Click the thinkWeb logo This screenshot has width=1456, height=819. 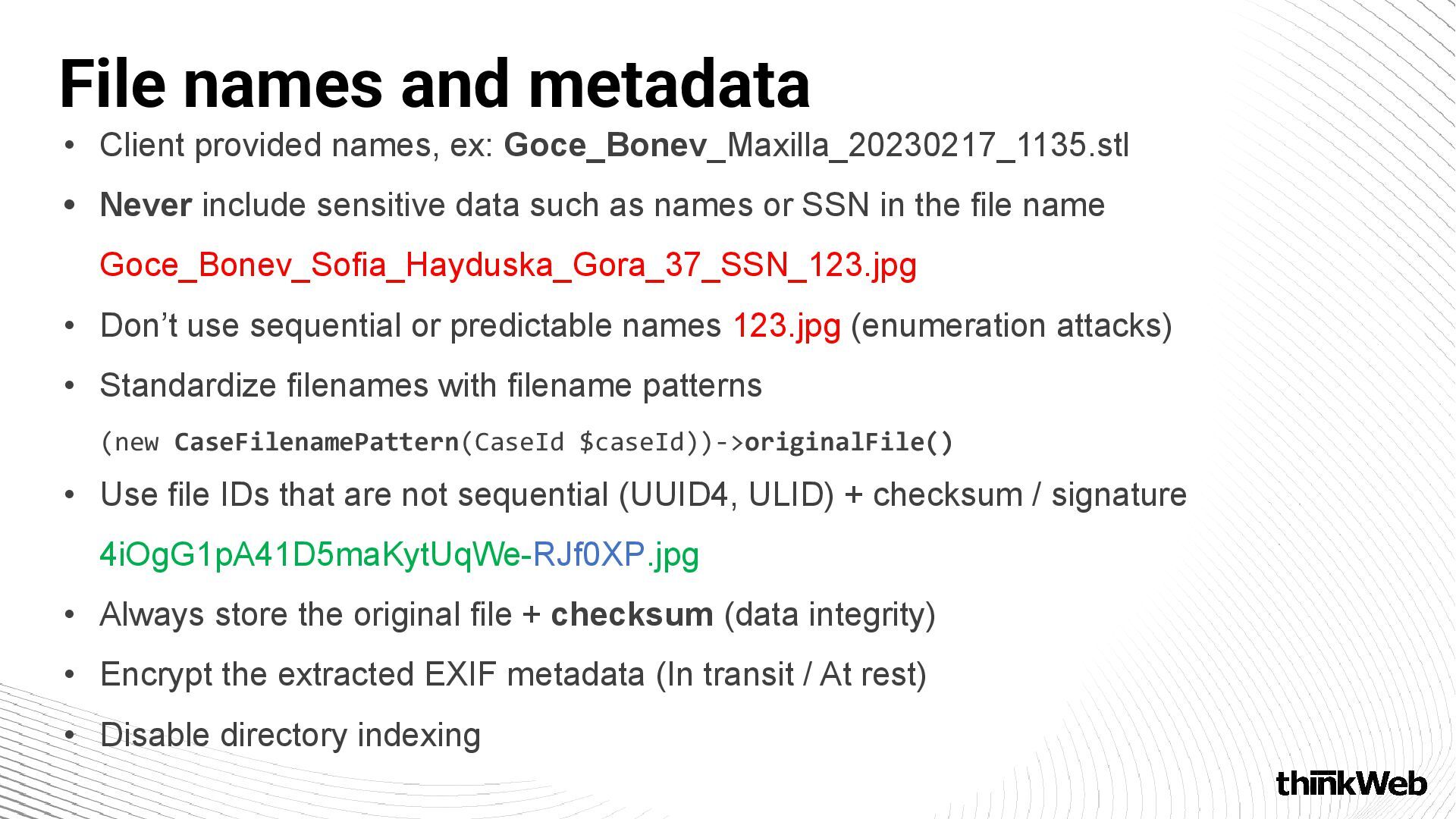[1351, 783]
